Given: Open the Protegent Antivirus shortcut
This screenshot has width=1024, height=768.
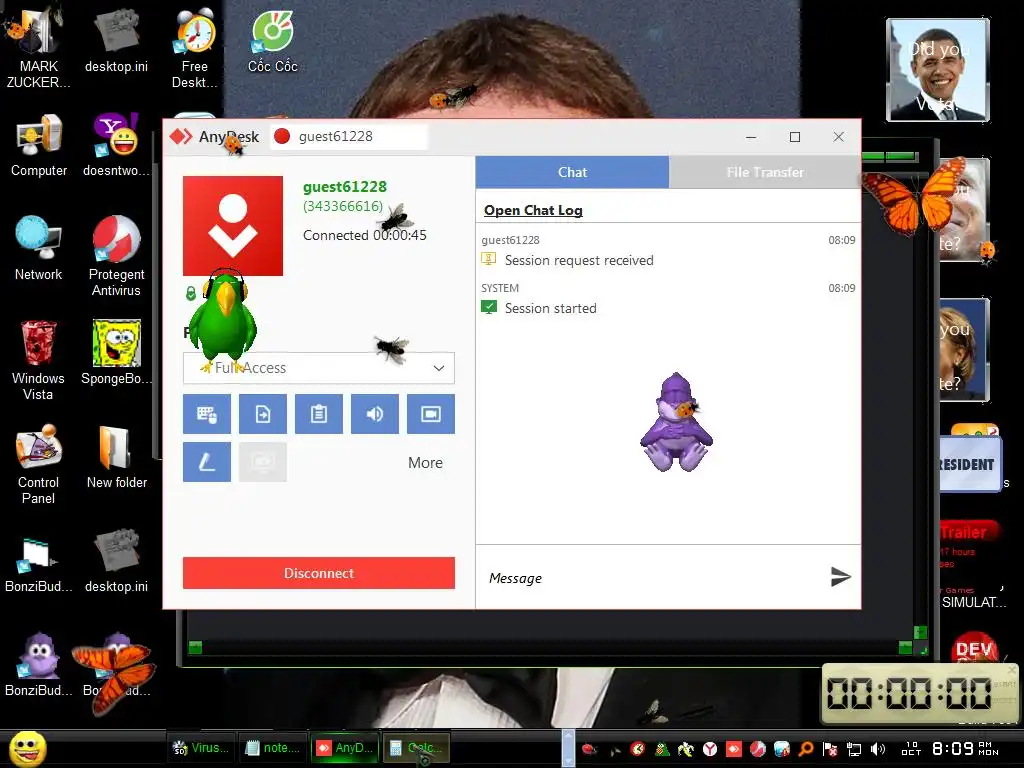Looking at the screenshot, I should [x=116, y=256].
